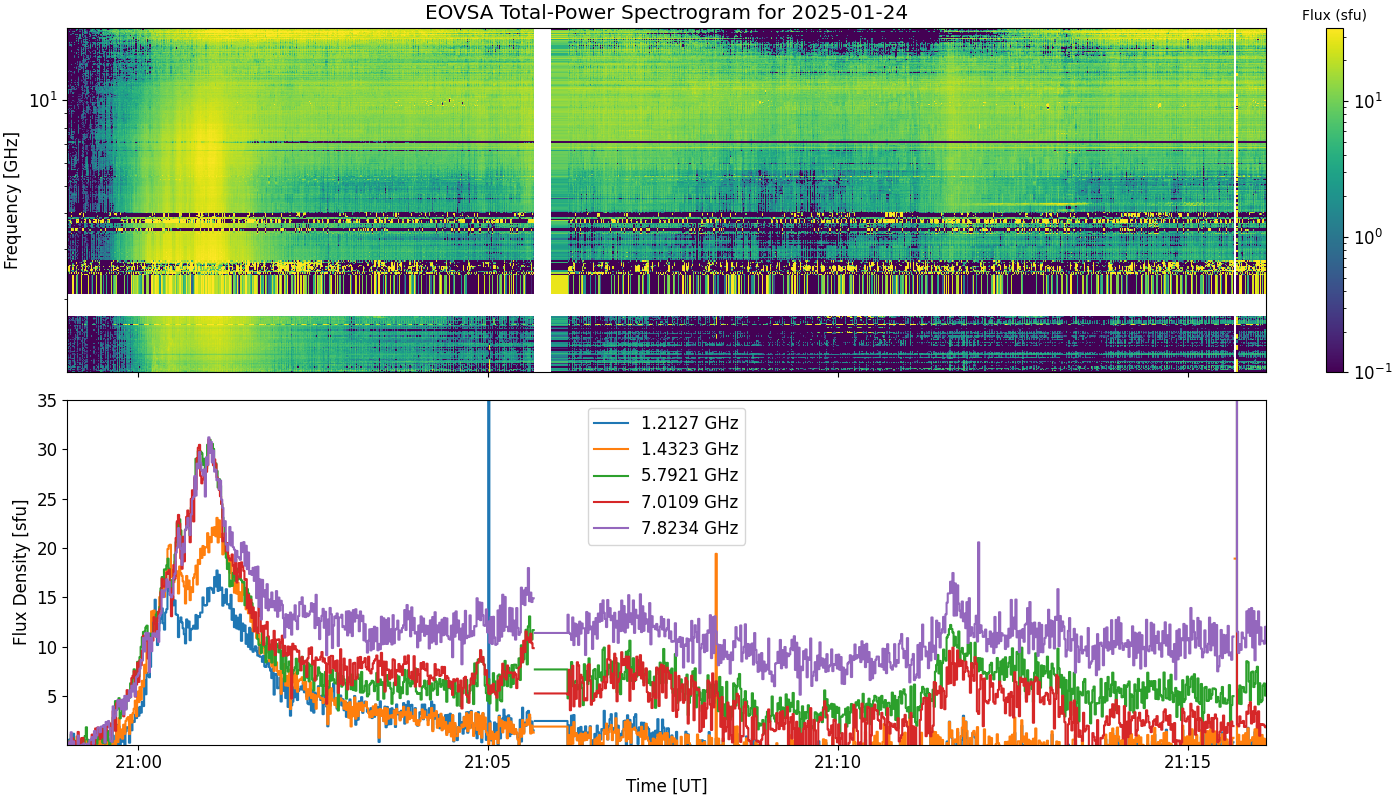Click the 'Flux (sfu)' colorbar label
The image size is (1400, 800).
1334,15
